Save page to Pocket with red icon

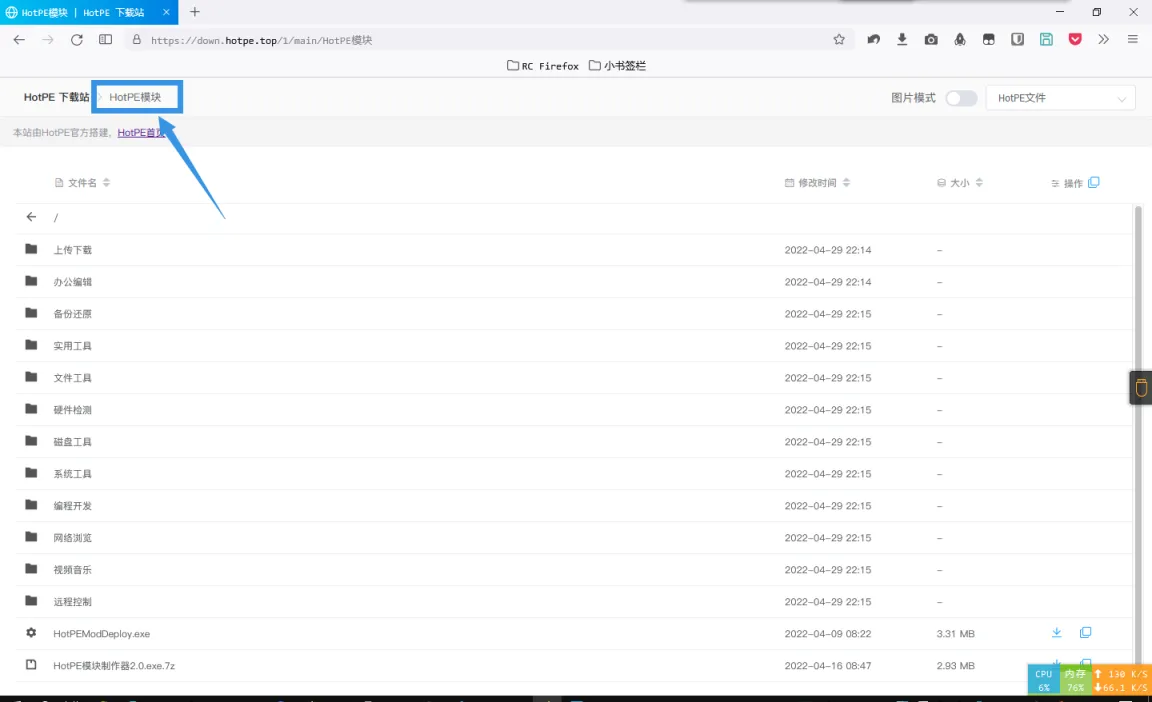(x=1075, y=40)
